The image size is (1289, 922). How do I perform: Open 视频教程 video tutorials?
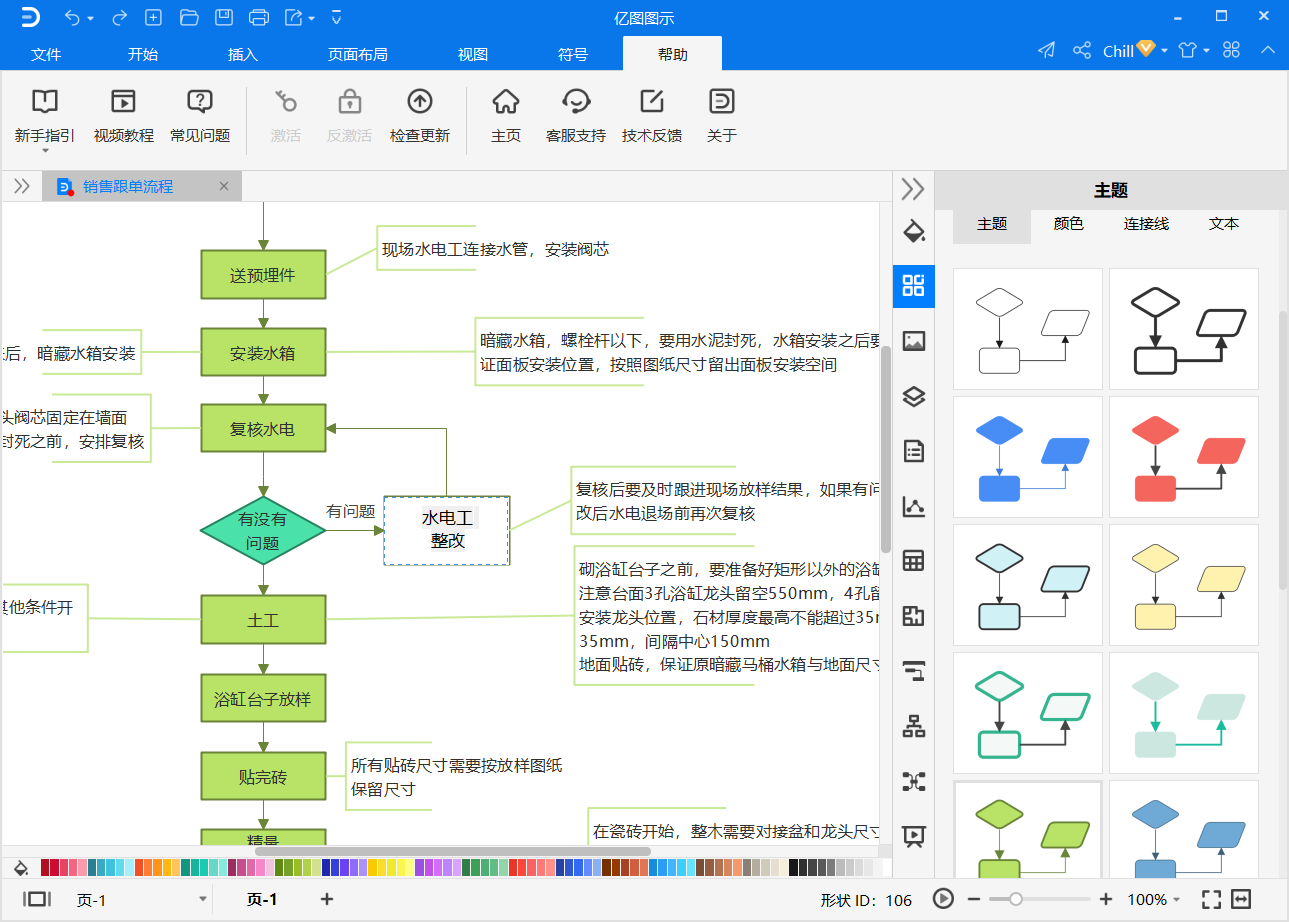coord(123,101)
